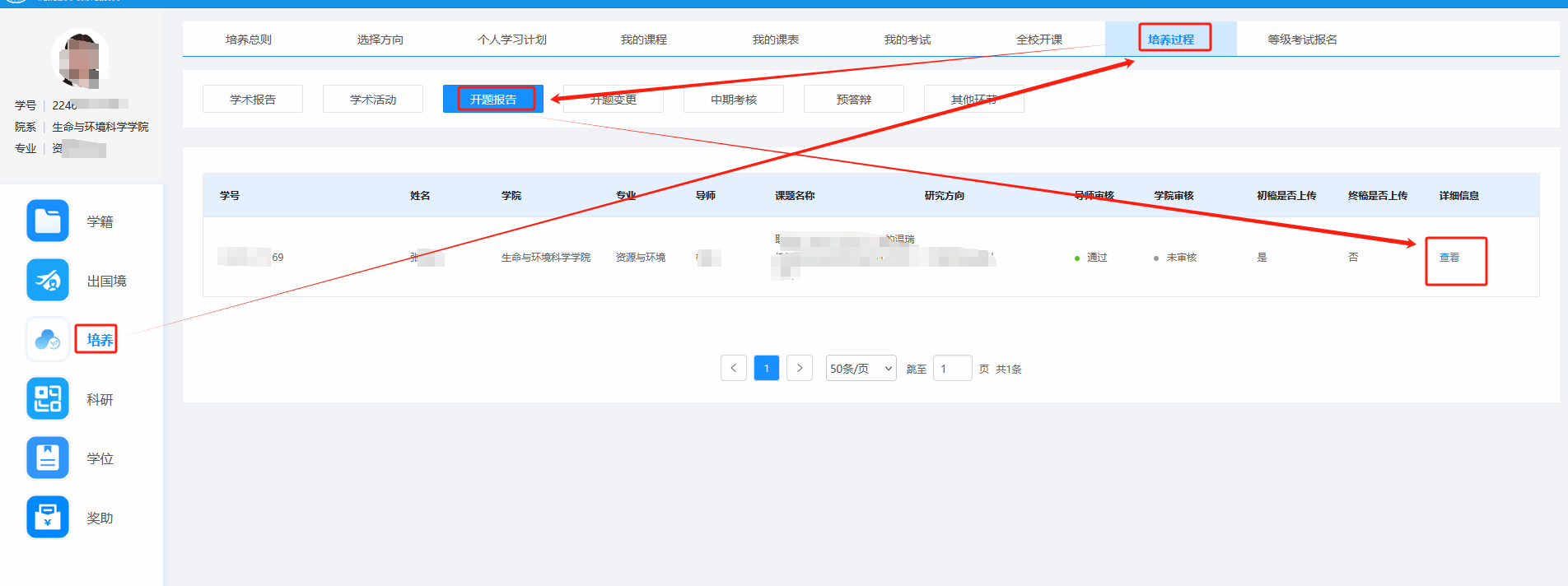Open the 科研 QR-style icon
The image size is (1568, 586).
pyautogui.click(x=48, y=399)
